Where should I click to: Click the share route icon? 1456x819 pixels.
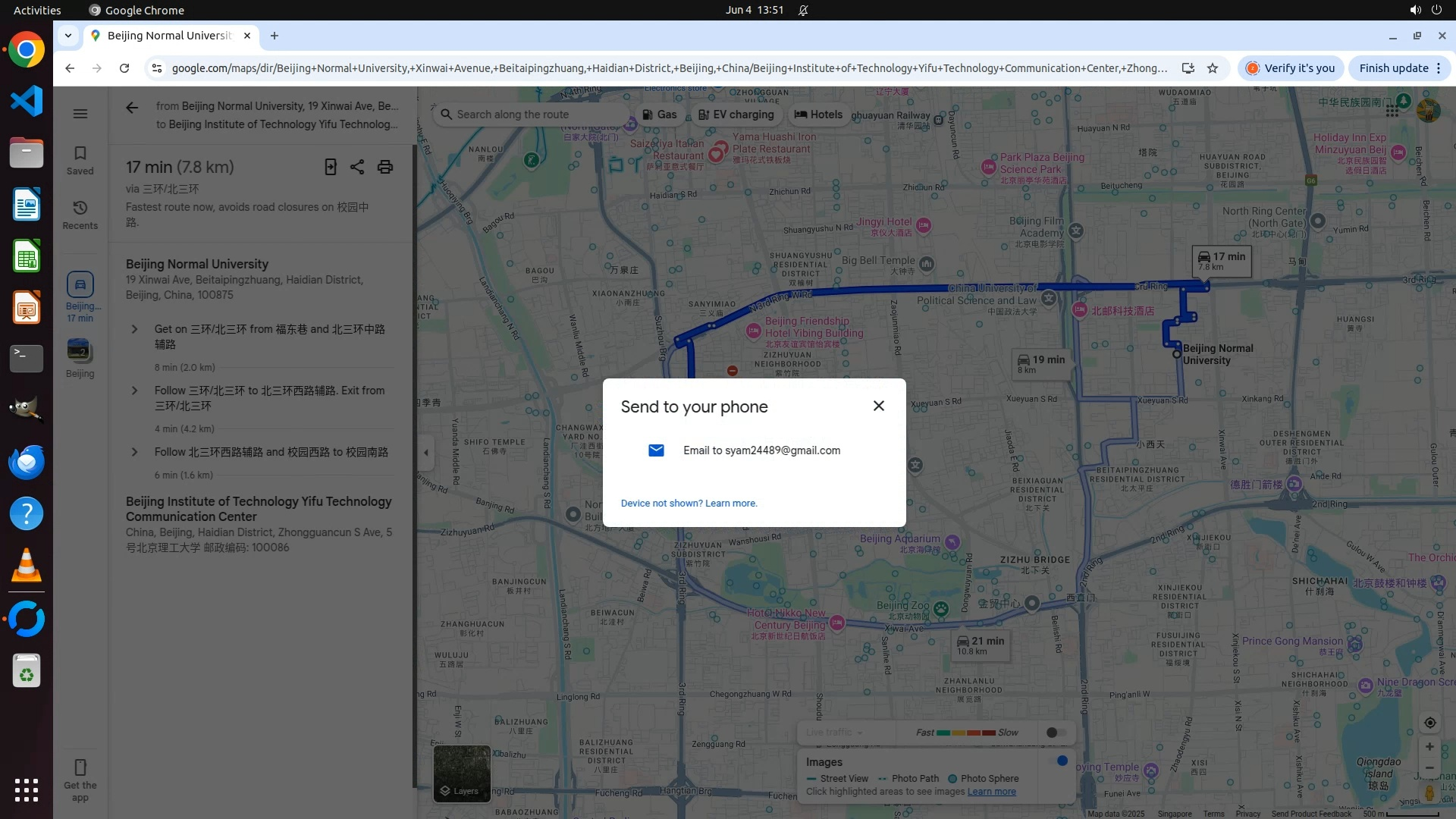(x=357, y=167)
